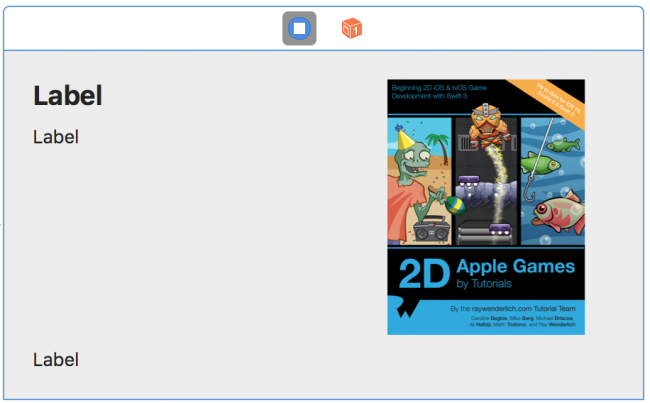Select the bottom Label near view's lower edge
The width and height of the screenshot is (650, 403).
56,360
